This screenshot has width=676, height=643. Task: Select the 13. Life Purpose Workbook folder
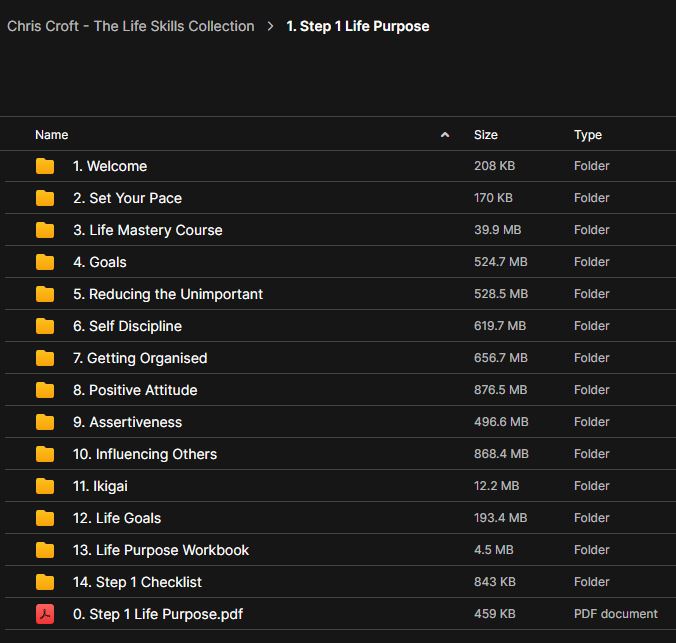click(x=161, y=550)
